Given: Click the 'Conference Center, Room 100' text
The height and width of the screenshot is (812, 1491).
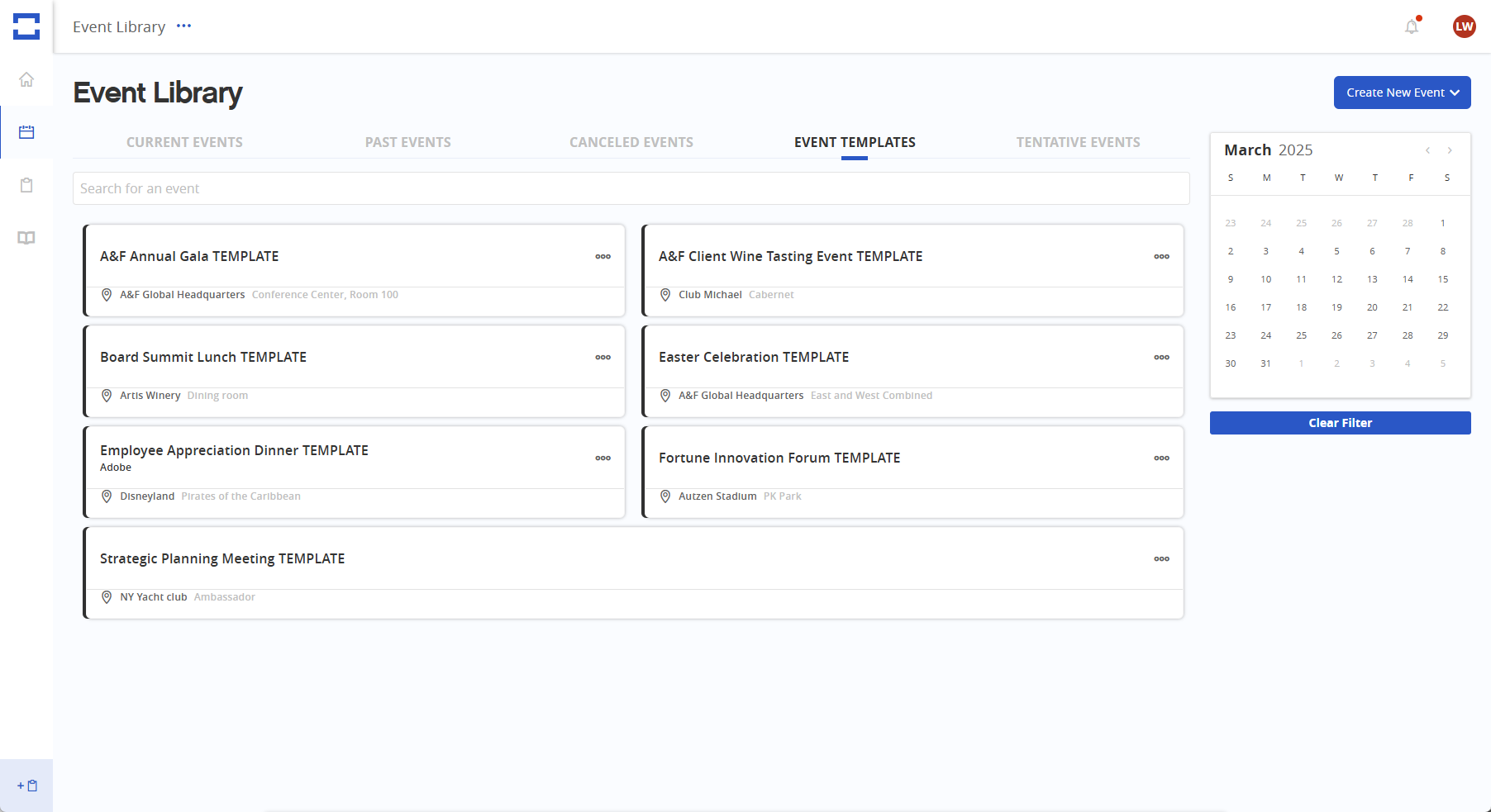Looking at the screenshot, I should tap(325, 295).
